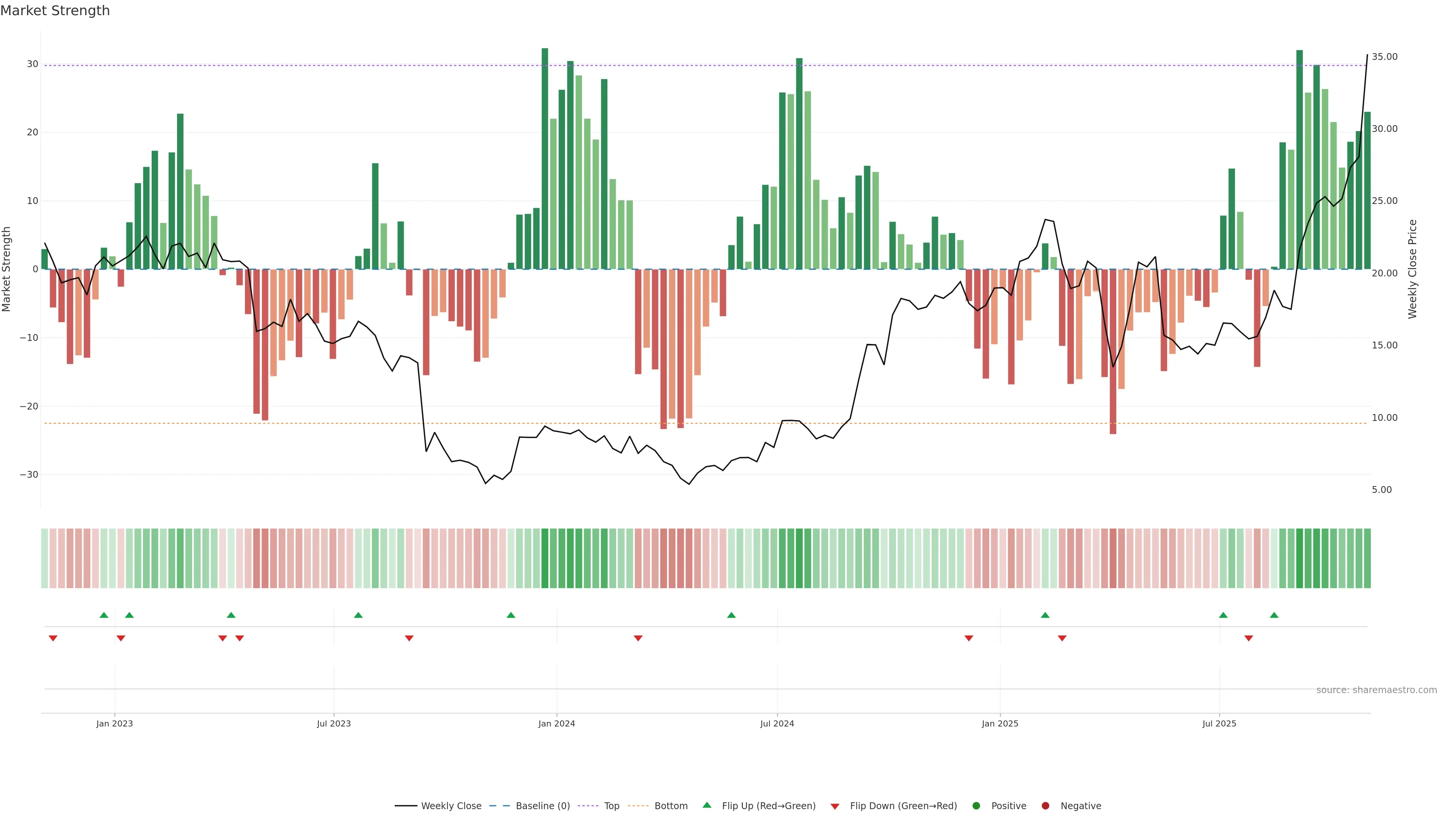The image size is (1456, 819).
Task: Click the Negative red circle legend icon
Action: (x=1045, y=806)
